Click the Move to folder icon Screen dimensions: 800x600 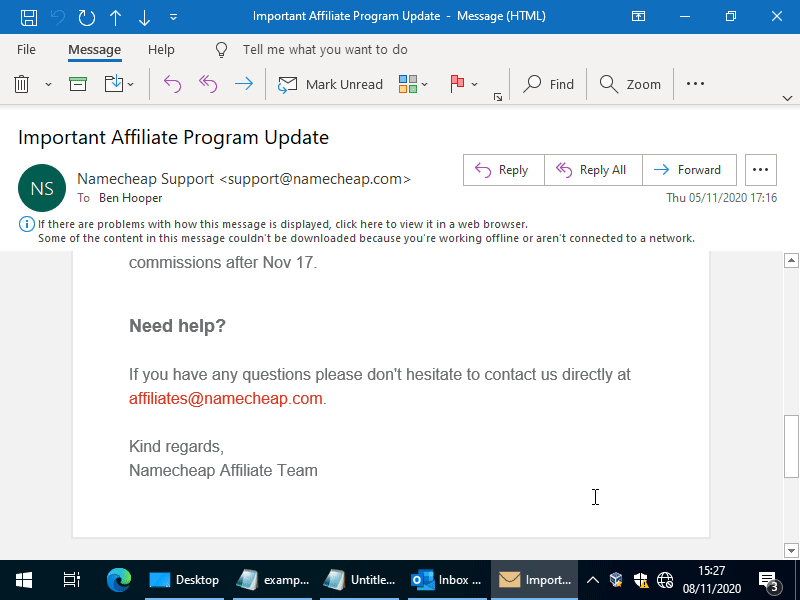[x=114, y=84]
